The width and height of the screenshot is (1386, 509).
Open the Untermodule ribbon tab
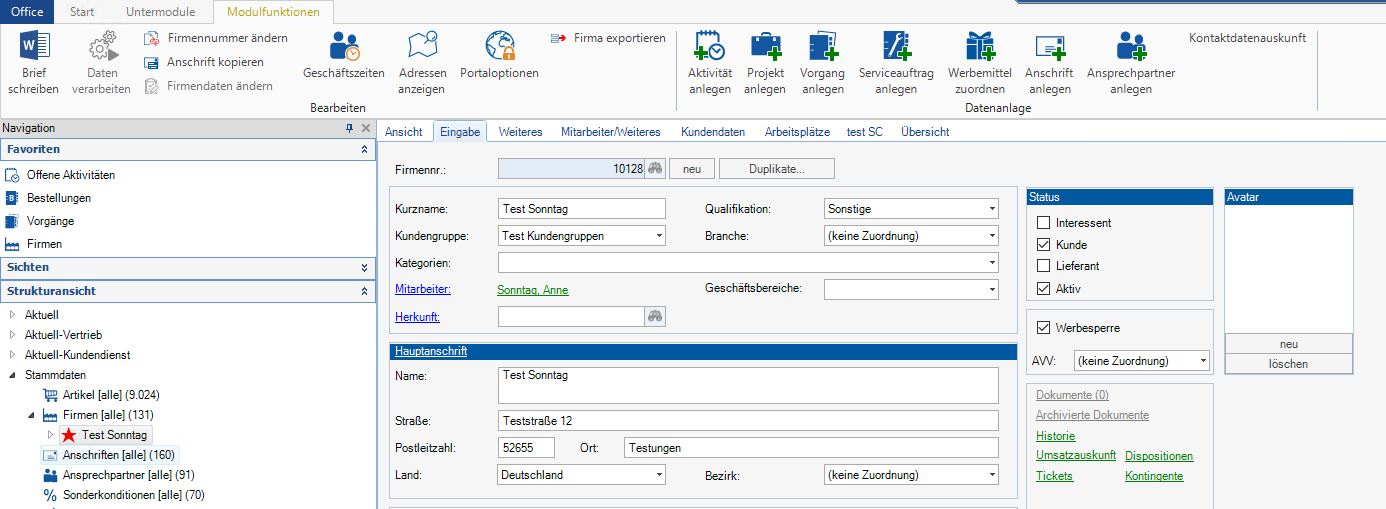pyautogui.click(x=160, y=12)
